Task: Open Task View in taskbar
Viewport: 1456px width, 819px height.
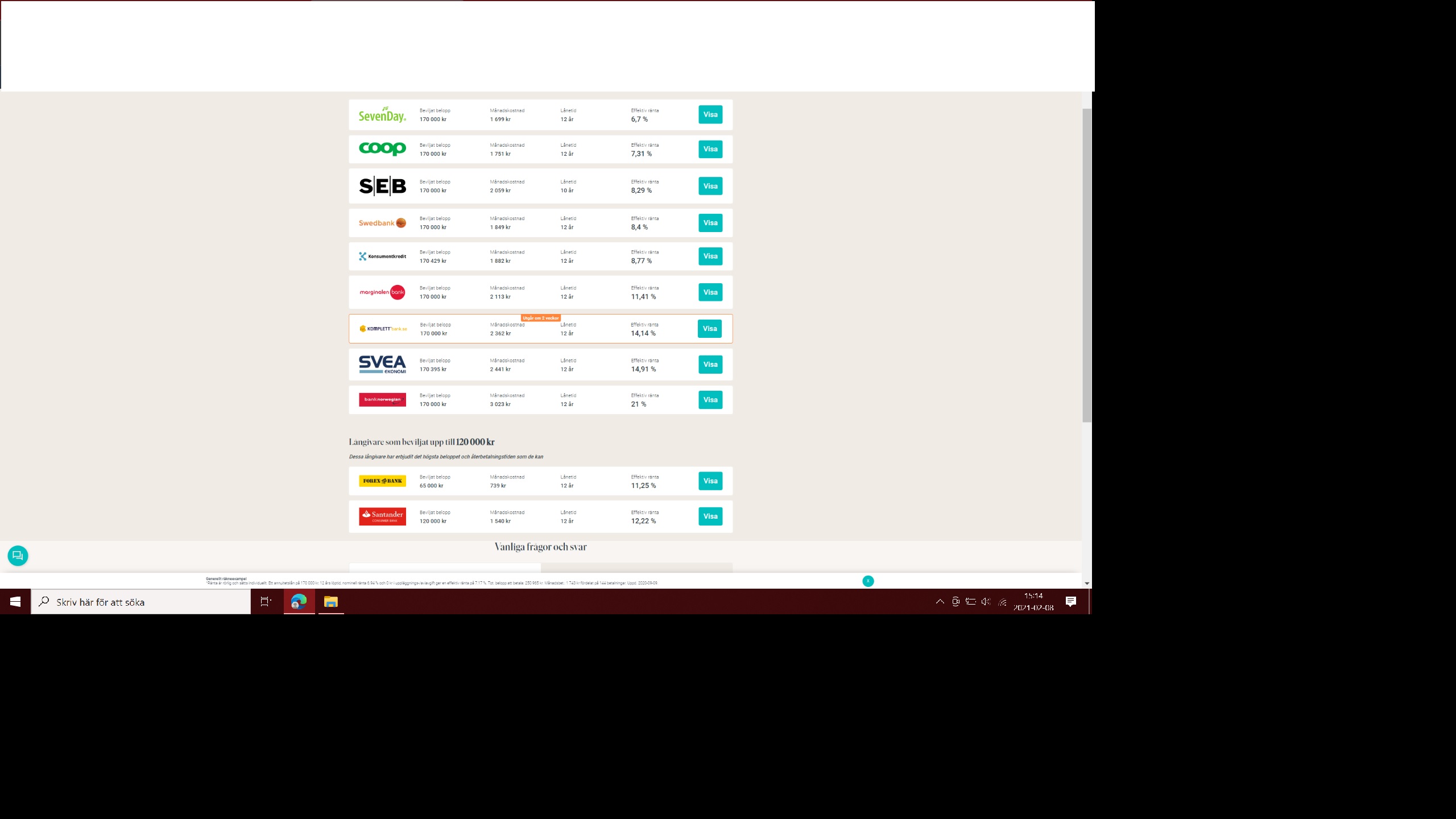Action: click(266, 602)
